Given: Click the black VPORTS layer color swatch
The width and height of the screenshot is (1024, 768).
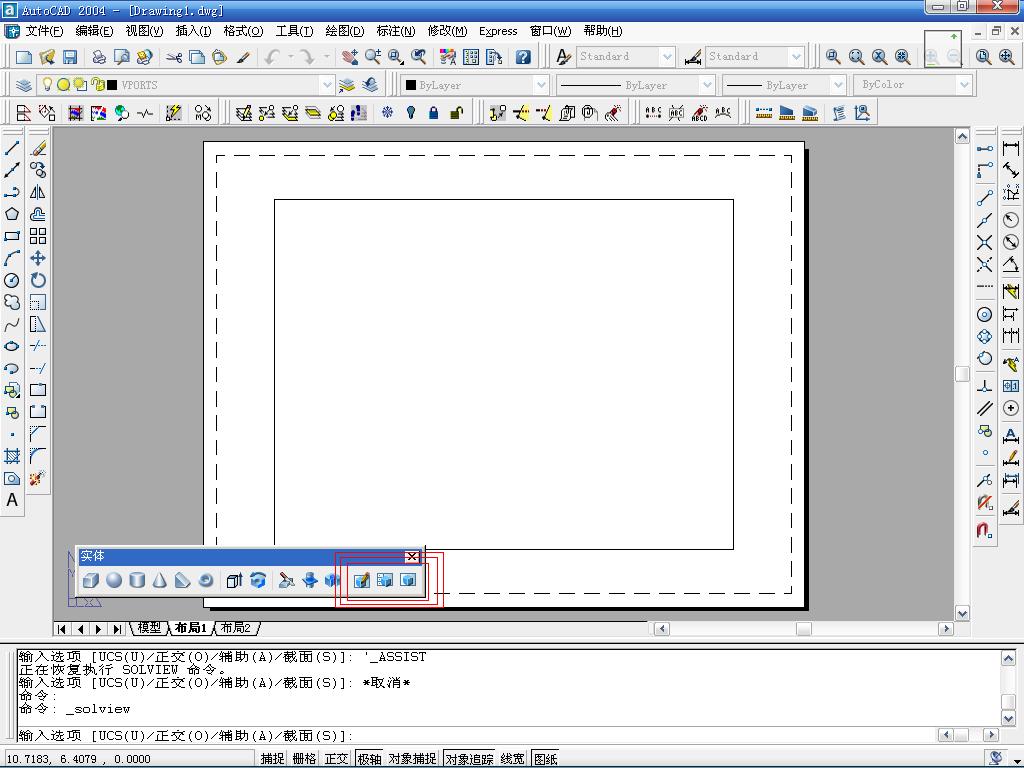Looking at the screenshot, I should 112,85.
